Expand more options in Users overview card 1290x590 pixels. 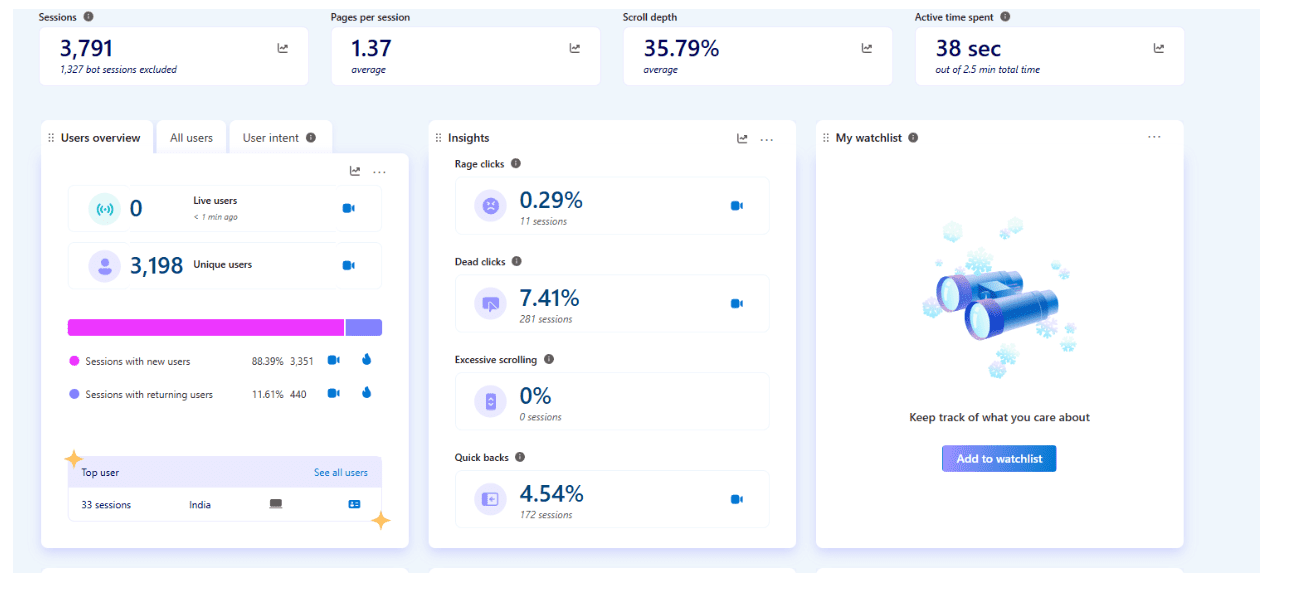[379, 172]
